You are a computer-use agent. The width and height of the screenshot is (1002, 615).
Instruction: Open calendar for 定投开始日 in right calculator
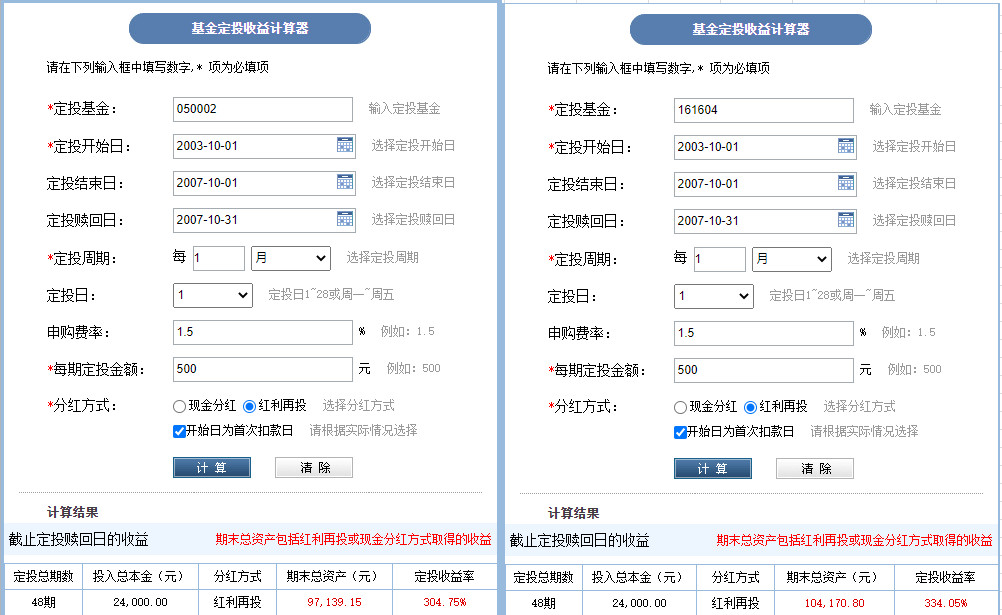click(x=846, y=146)
